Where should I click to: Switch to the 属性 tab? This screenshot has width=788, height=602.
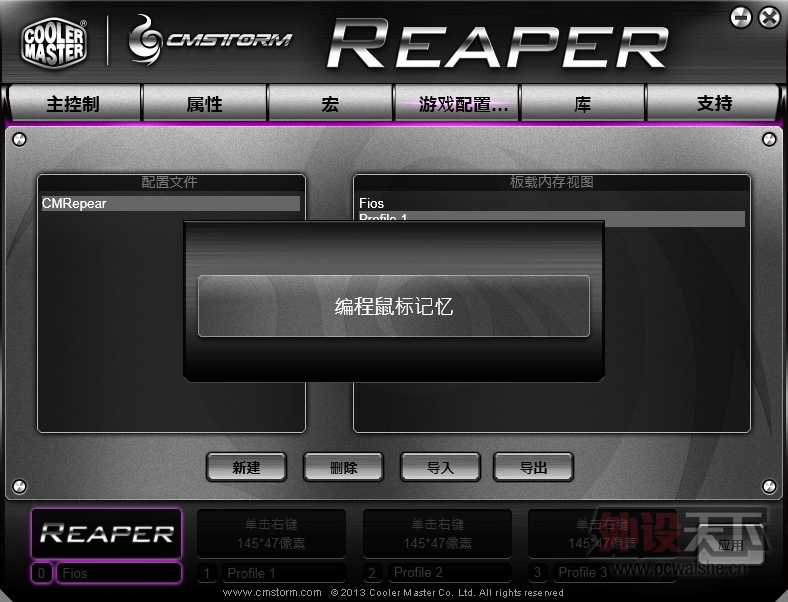pos(205,104)
